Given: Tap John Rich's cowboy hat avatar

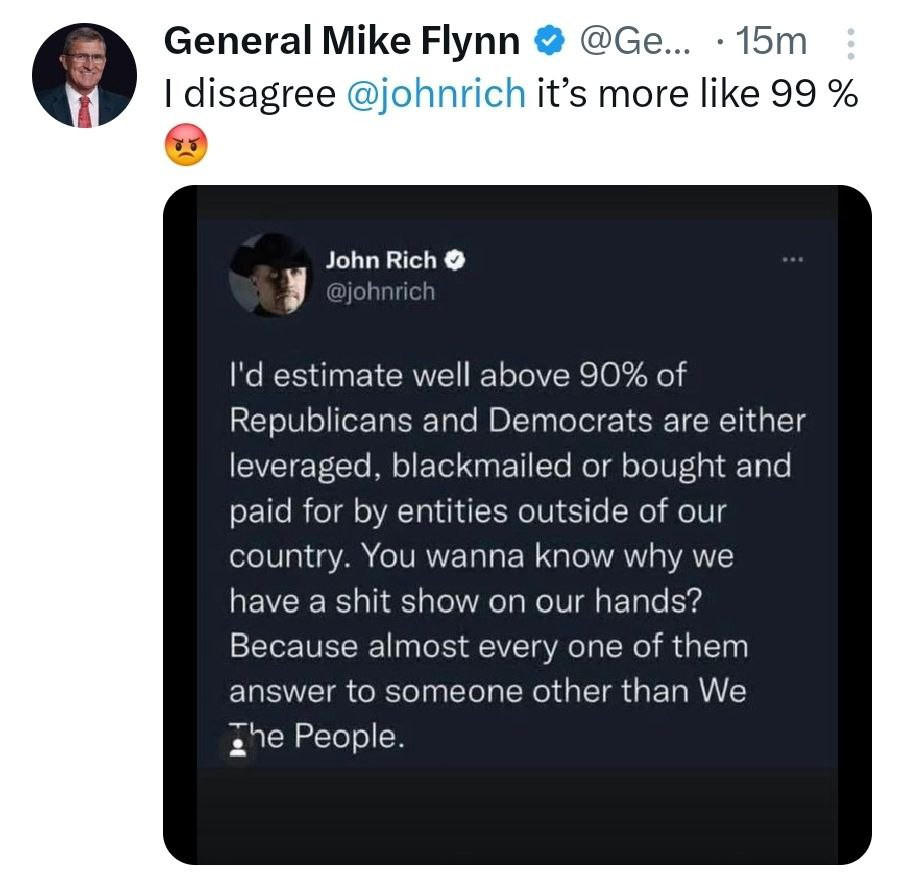Looking at the screenshot, I should pyautogui.click(x=269, y=275).
